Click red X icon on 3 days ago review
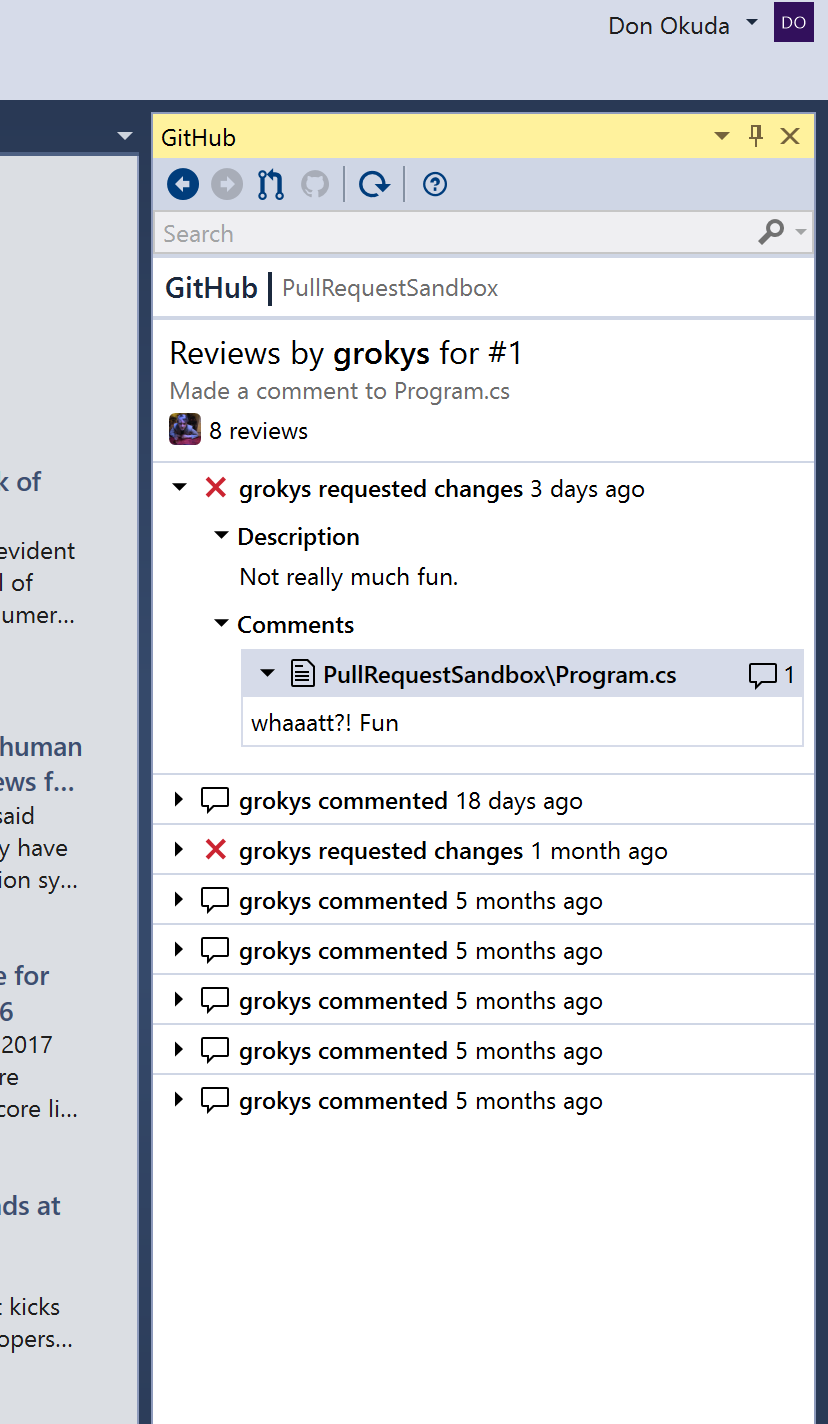The width and height of the screenshot is (828, 1424). [215, 488]
